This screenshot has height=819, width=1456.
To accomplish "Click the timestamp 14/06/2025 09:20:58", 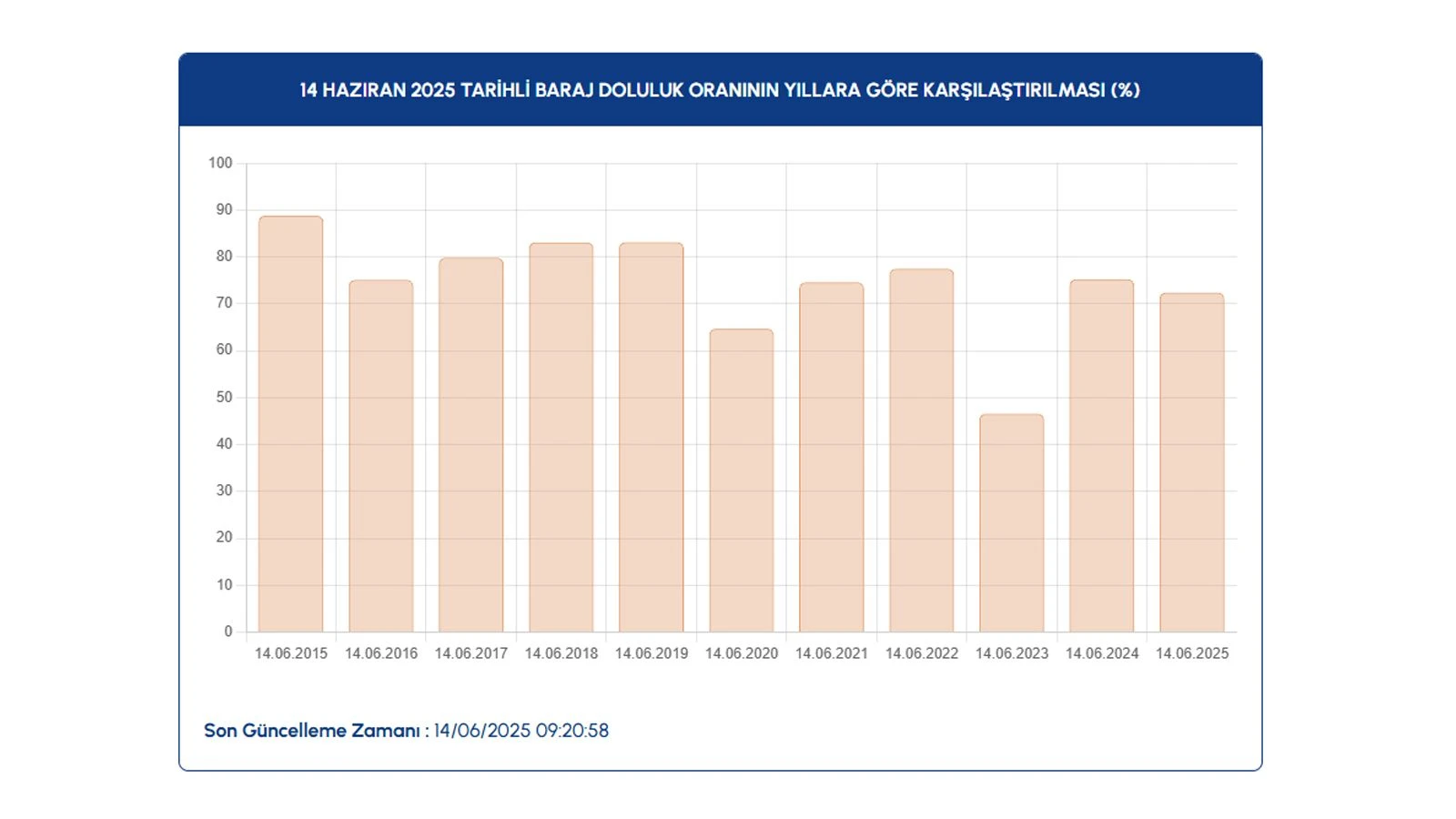I will coord(521,731).
